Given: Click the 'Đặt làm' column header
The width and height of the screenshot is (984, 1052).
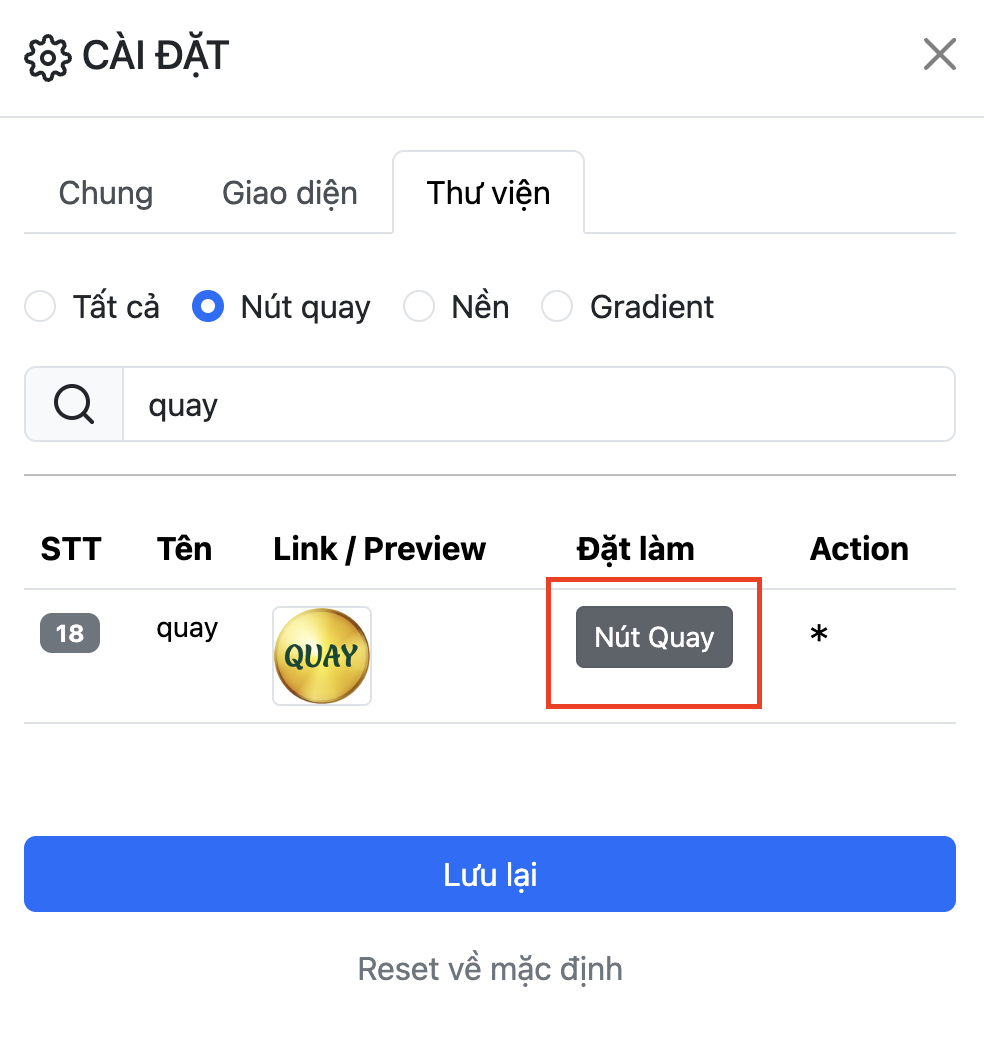Looking at the screenshot, I should [x=636, y=548].
